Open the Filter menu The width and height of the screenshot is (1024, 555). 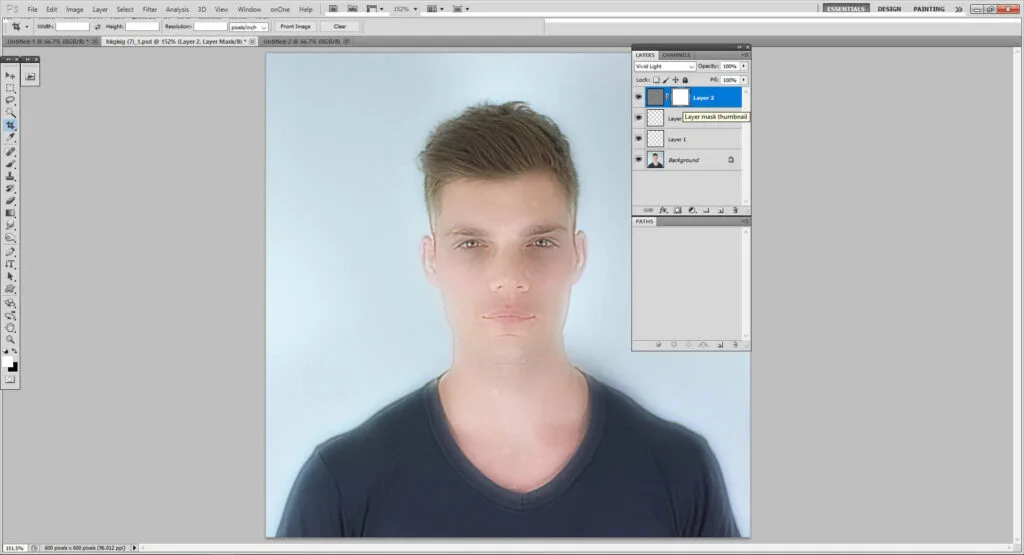[150, 9]
